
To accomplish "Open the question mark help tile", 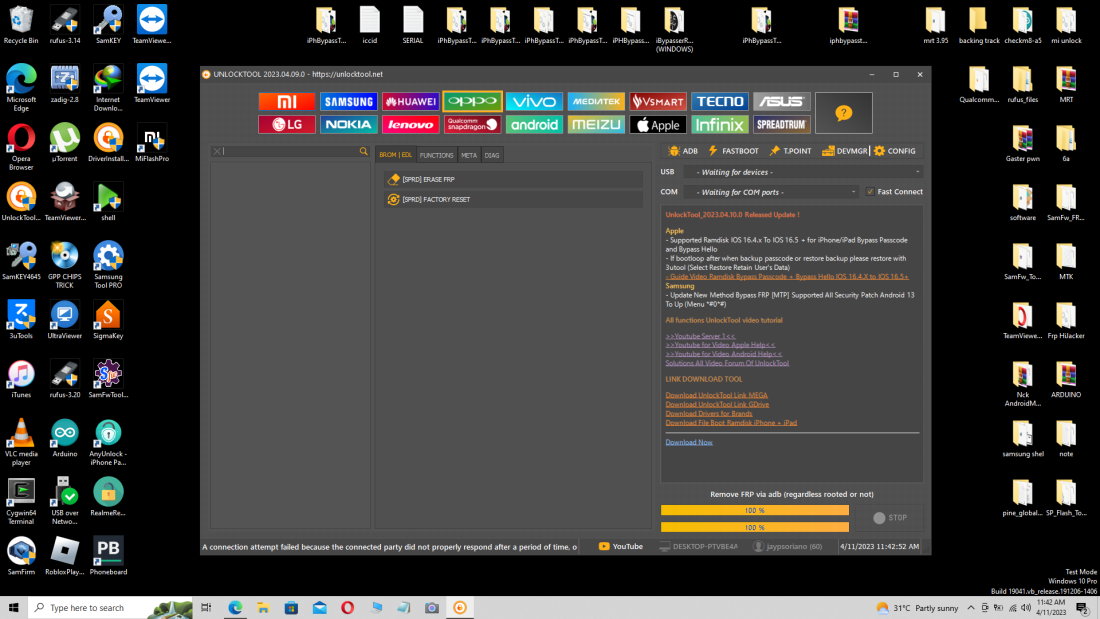I will 843,113.
